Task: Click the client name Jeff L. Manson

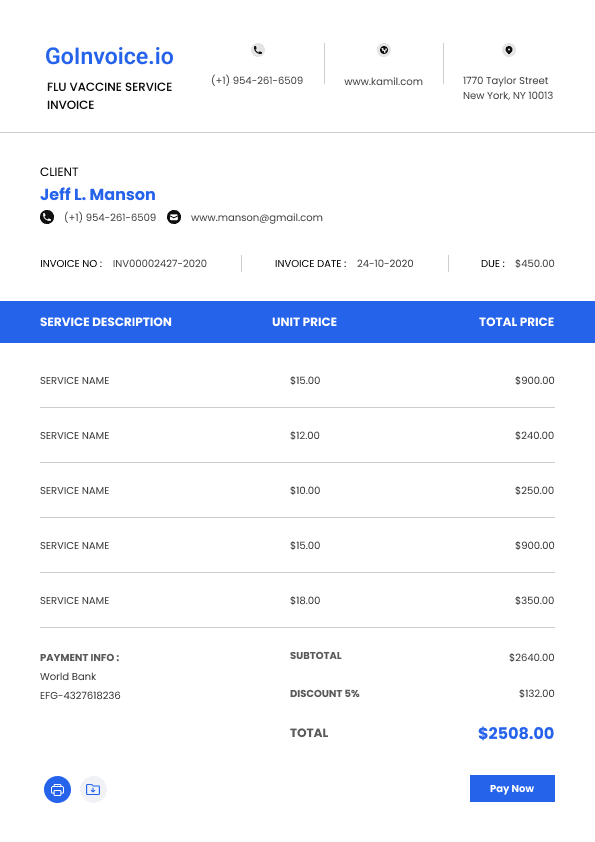Action: 98,194
